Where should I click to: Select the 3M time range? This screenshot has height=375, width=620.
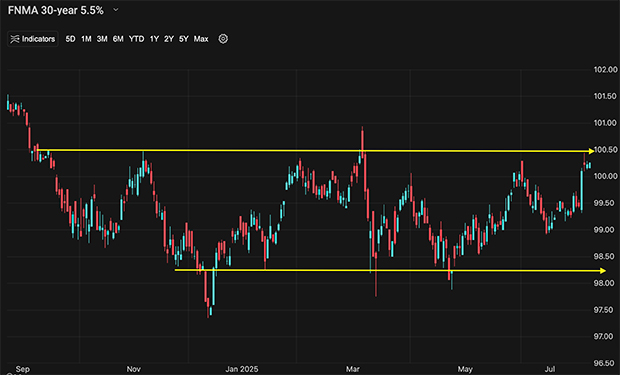(102, 39)
